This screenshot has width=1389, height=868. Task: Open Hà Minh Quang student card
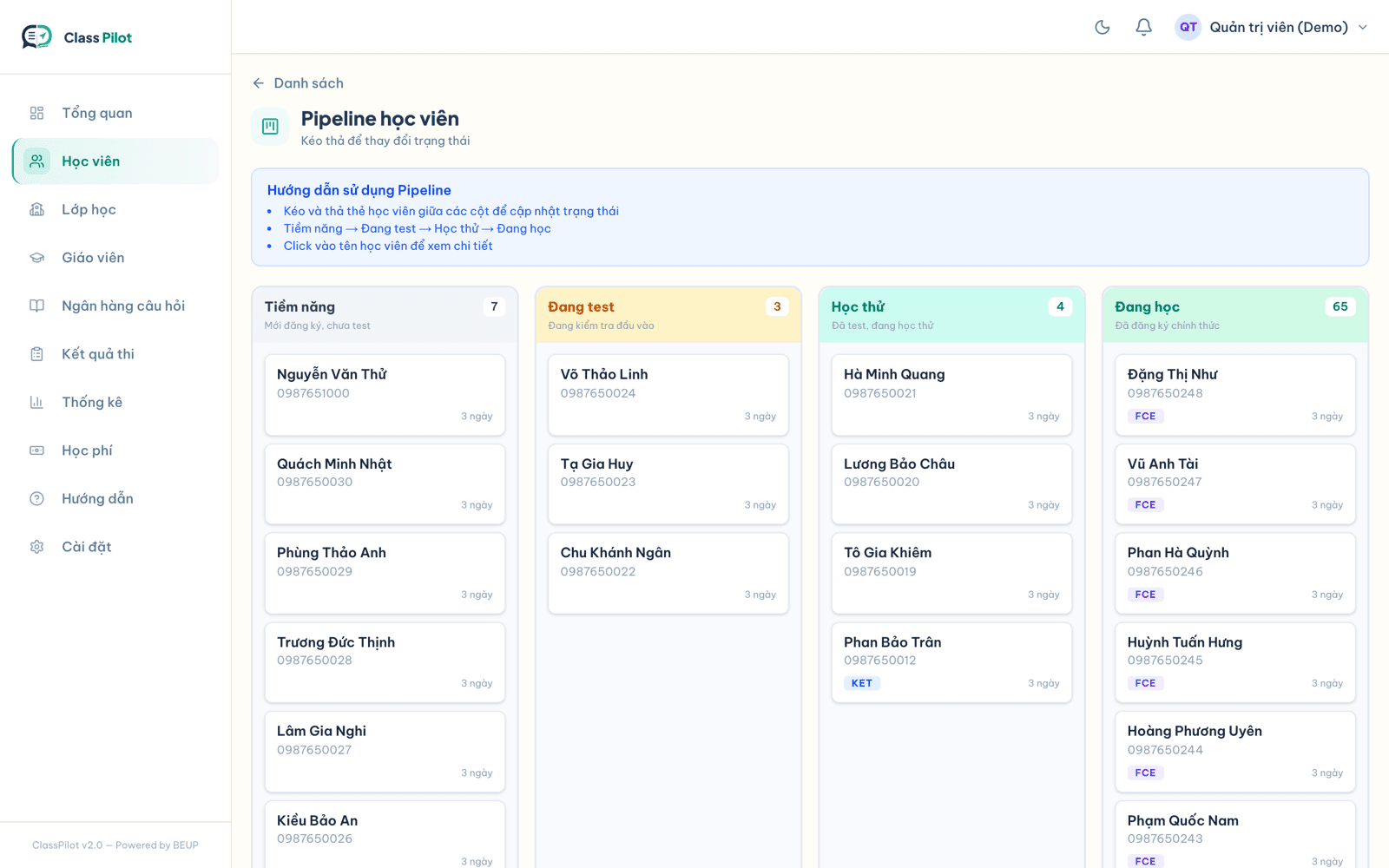951,395
